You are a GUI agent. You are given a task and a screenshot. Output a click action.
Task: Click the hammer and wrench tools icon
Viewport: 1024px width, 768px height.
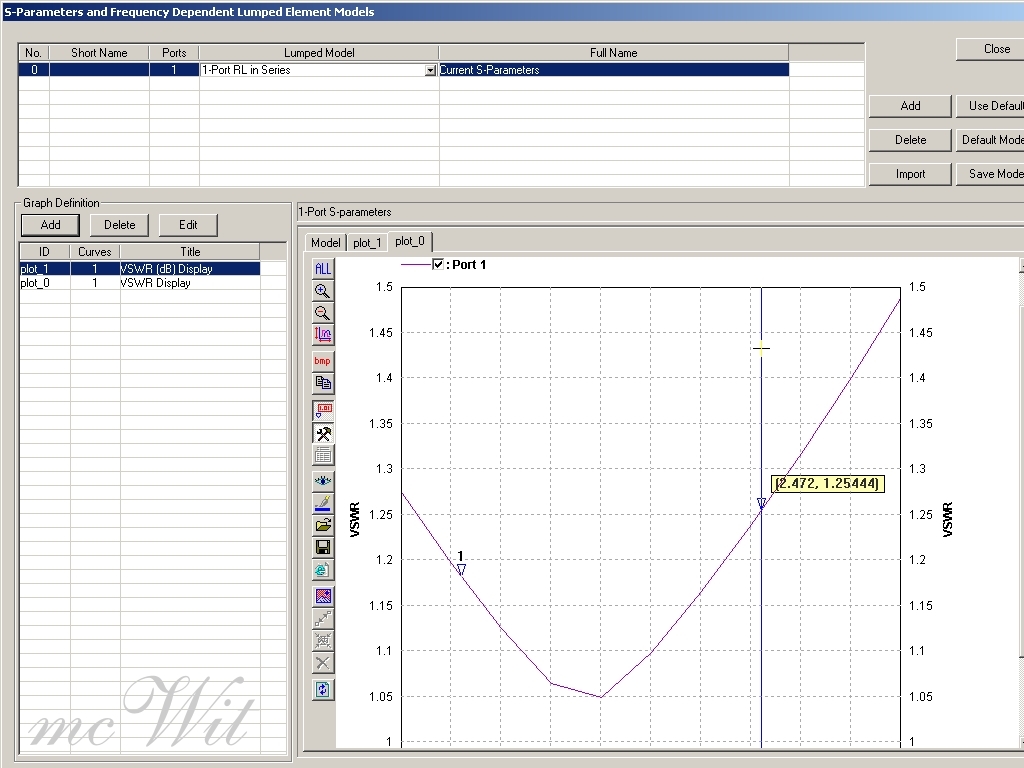coord(323,433)
